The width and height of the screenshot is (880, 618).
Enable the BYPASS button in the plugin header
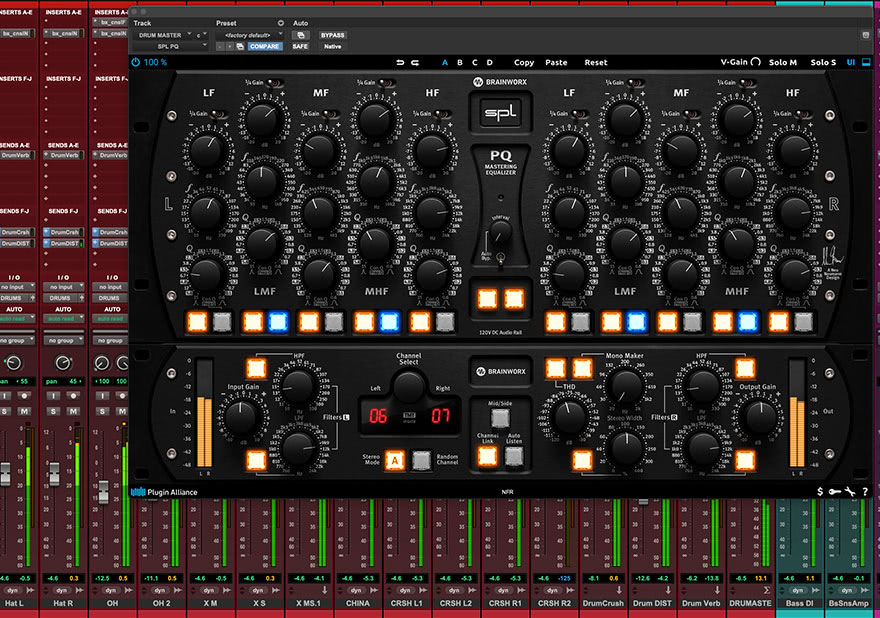pos(333,36)
